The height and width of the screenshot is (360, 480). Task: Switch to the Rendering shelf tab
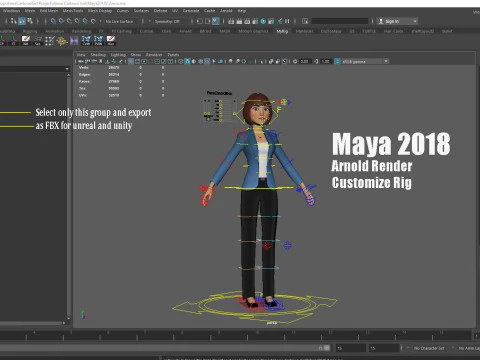[x=81, y=31]
